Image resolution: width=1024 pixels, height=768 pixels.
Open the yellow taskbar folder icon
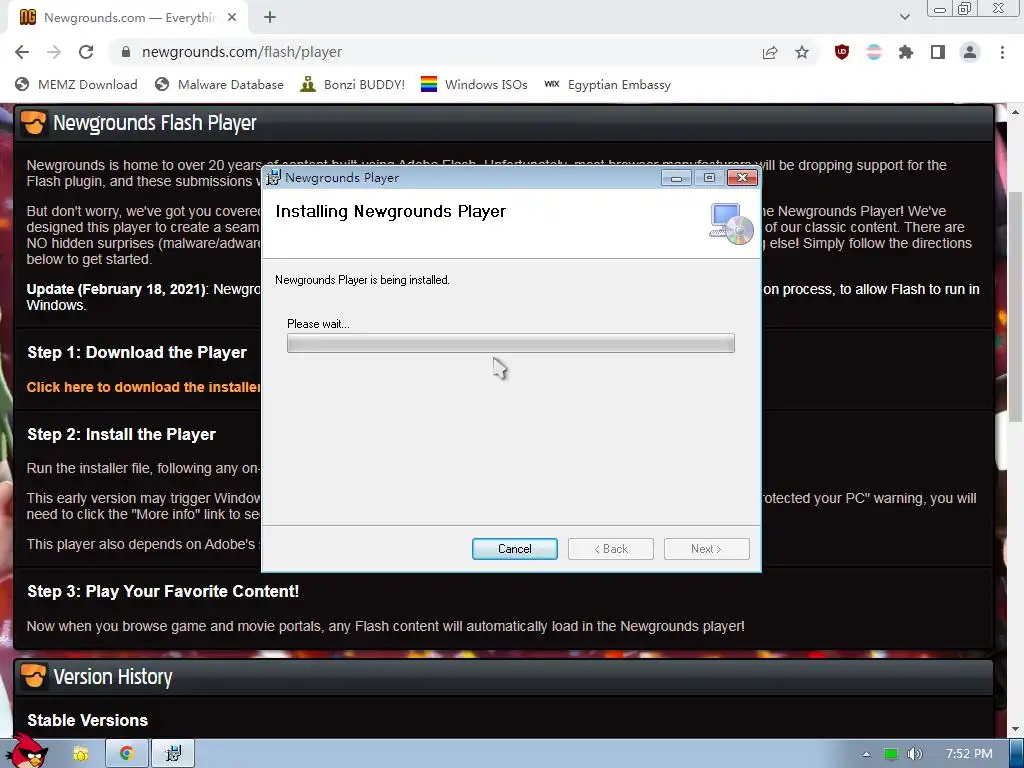[81, 754]
